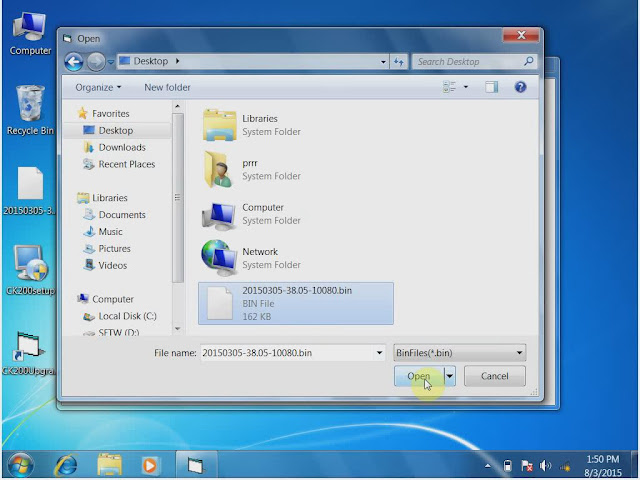This screenshot has width=640, height=480.
Task: Open the Windows Start menu
Action: 20,465
